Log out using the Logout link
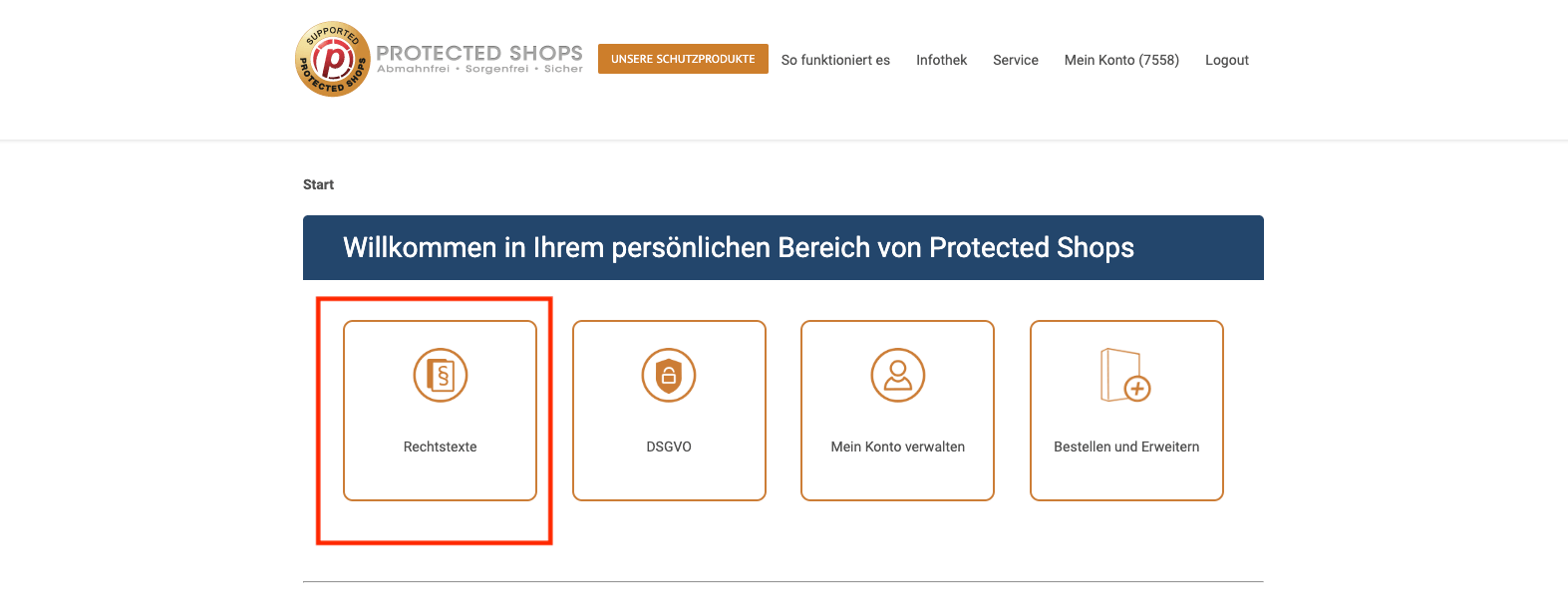The image size is (1568, 600). coord(1226,60)
